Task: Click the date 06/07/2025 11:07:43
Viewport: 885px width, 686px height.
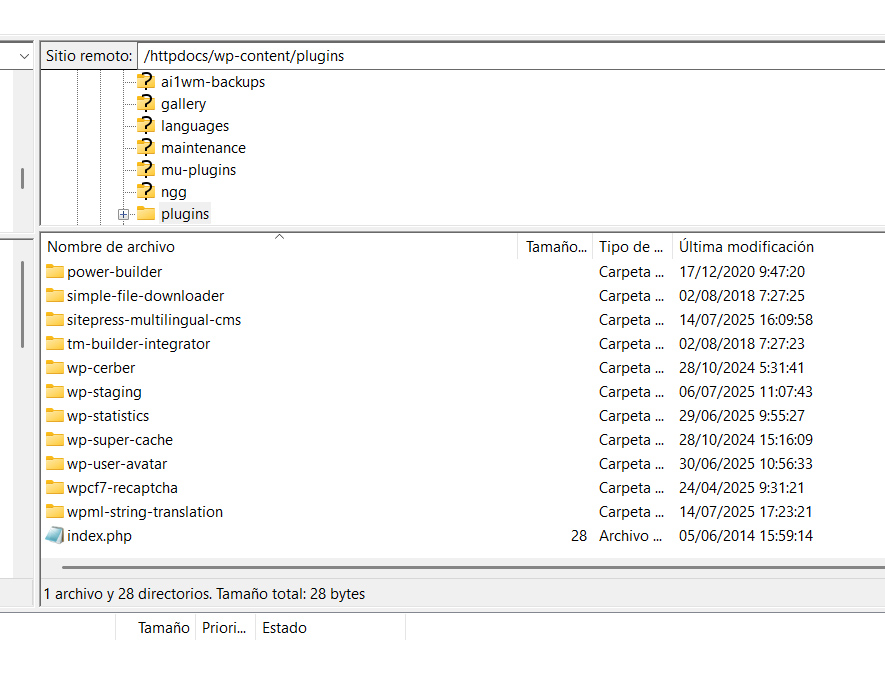Action: point(746,391)
